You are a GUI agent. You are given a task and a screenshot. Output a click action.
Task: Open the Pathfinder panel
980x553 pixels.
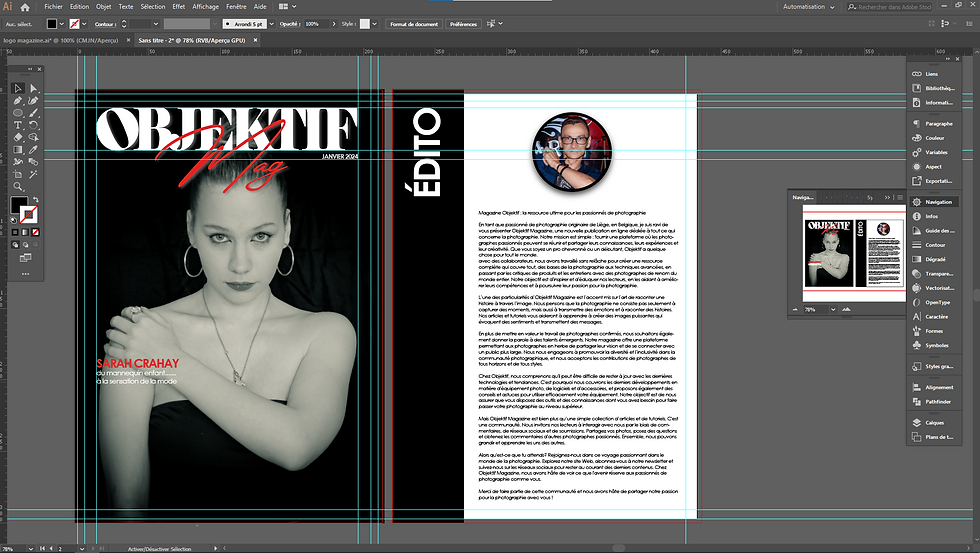coord(937,401)
